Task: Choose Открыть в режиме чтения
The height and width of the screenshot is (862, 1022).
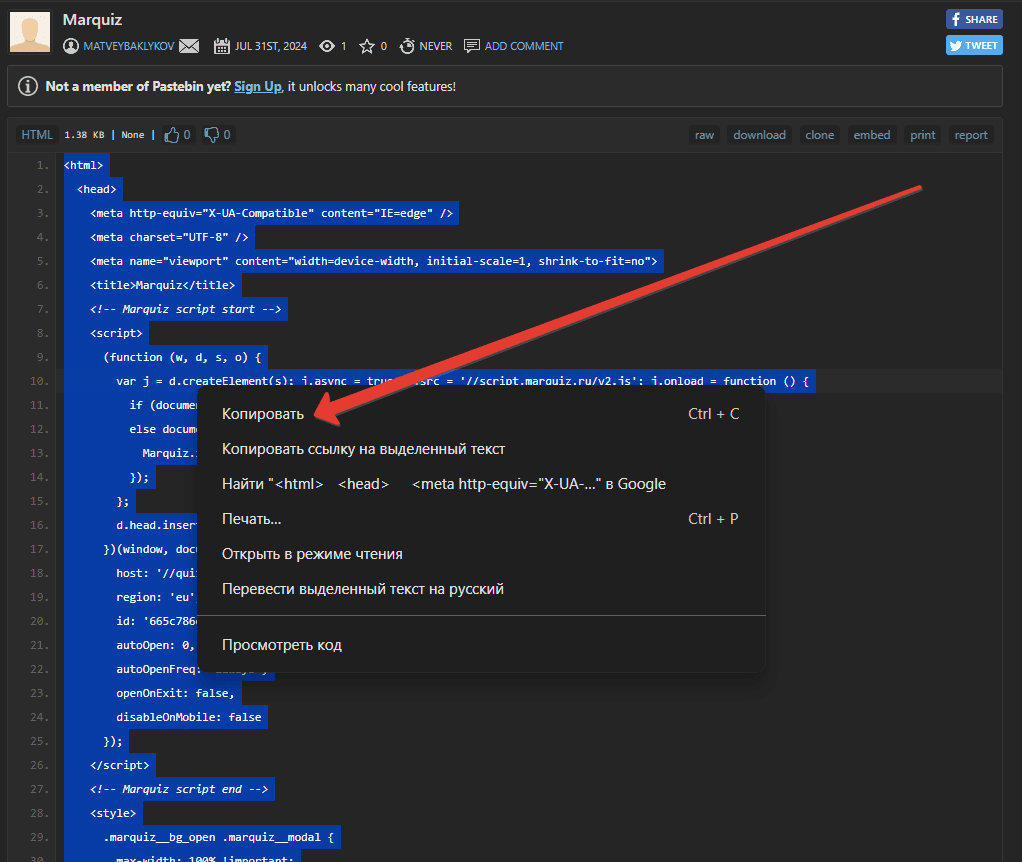Action: coord(481,554)
